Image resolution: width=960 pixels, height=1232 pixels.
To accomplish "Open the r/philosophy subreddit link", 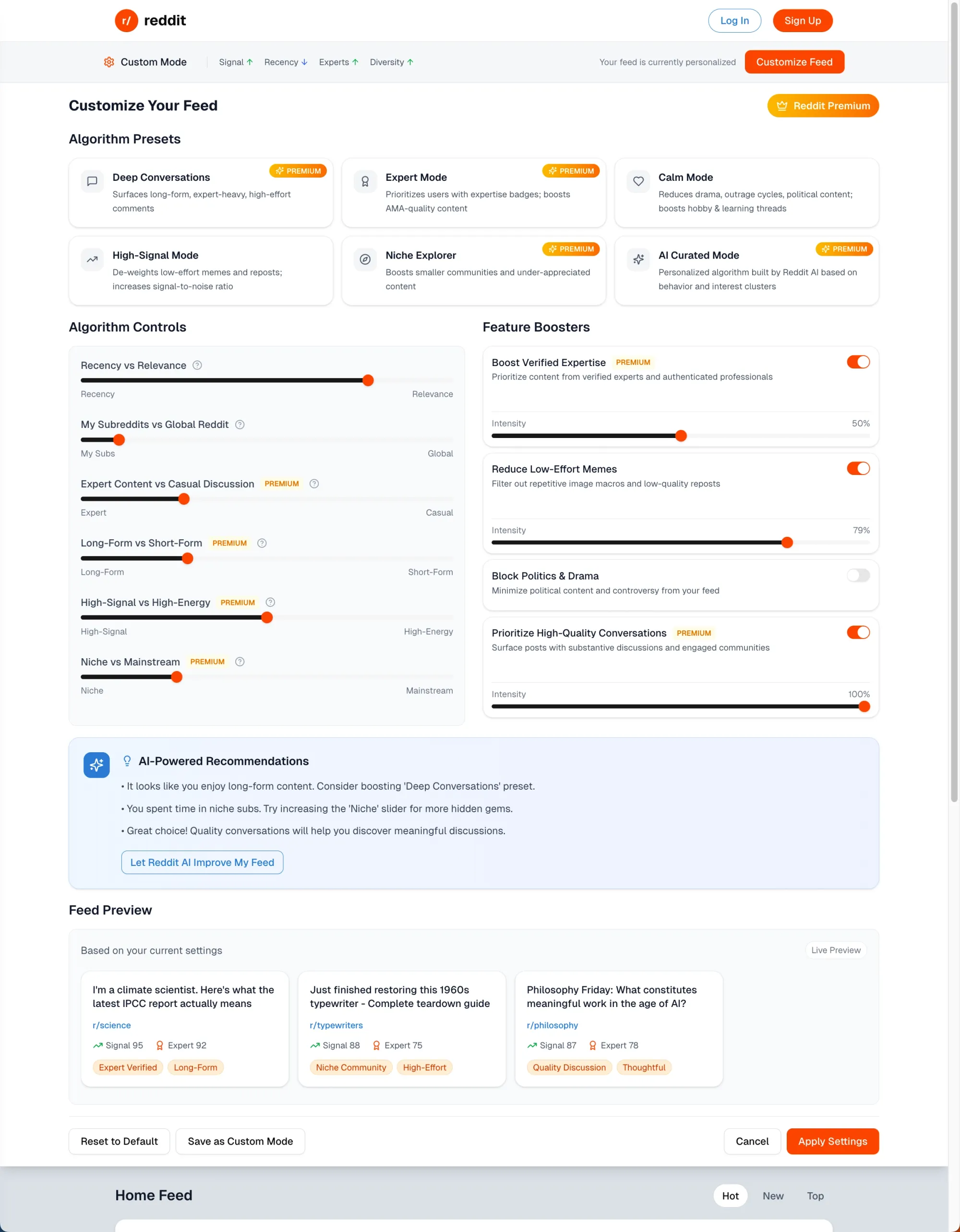I will 552,1025.
